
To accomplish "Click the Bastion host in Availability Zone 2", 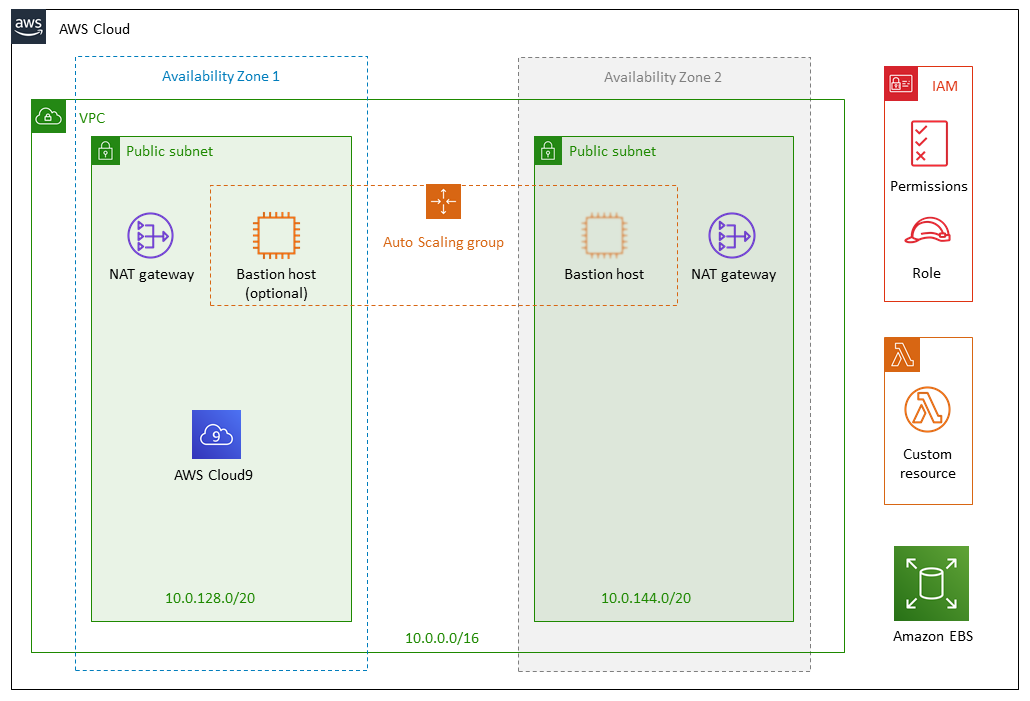I will click(604, 236).
